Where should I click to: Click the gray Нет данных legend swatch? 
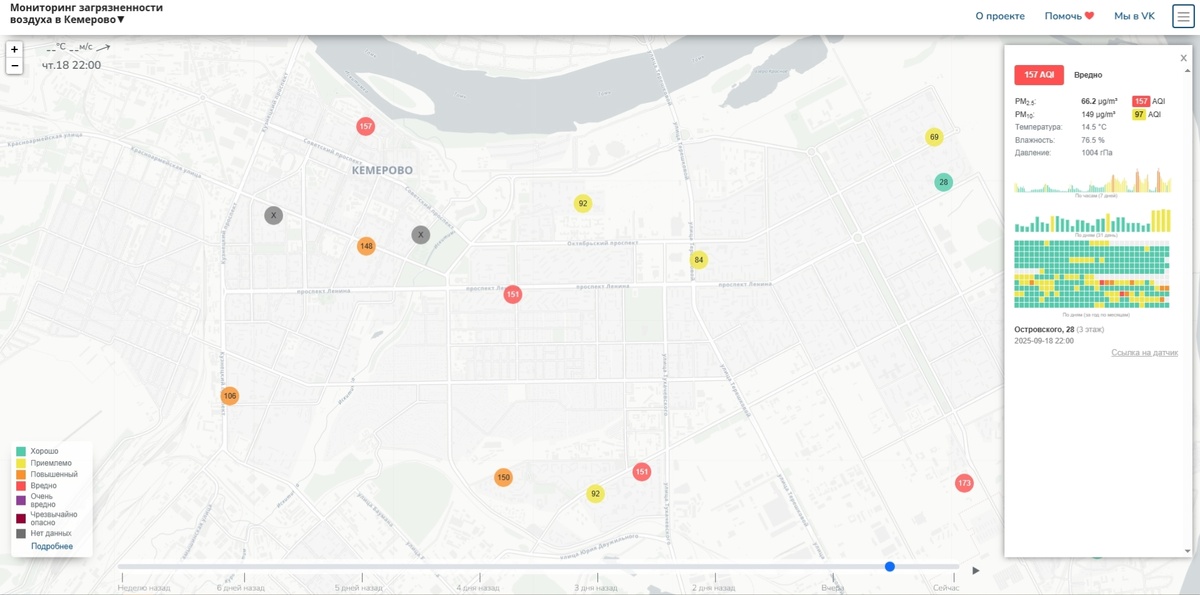tap(21, 534)
